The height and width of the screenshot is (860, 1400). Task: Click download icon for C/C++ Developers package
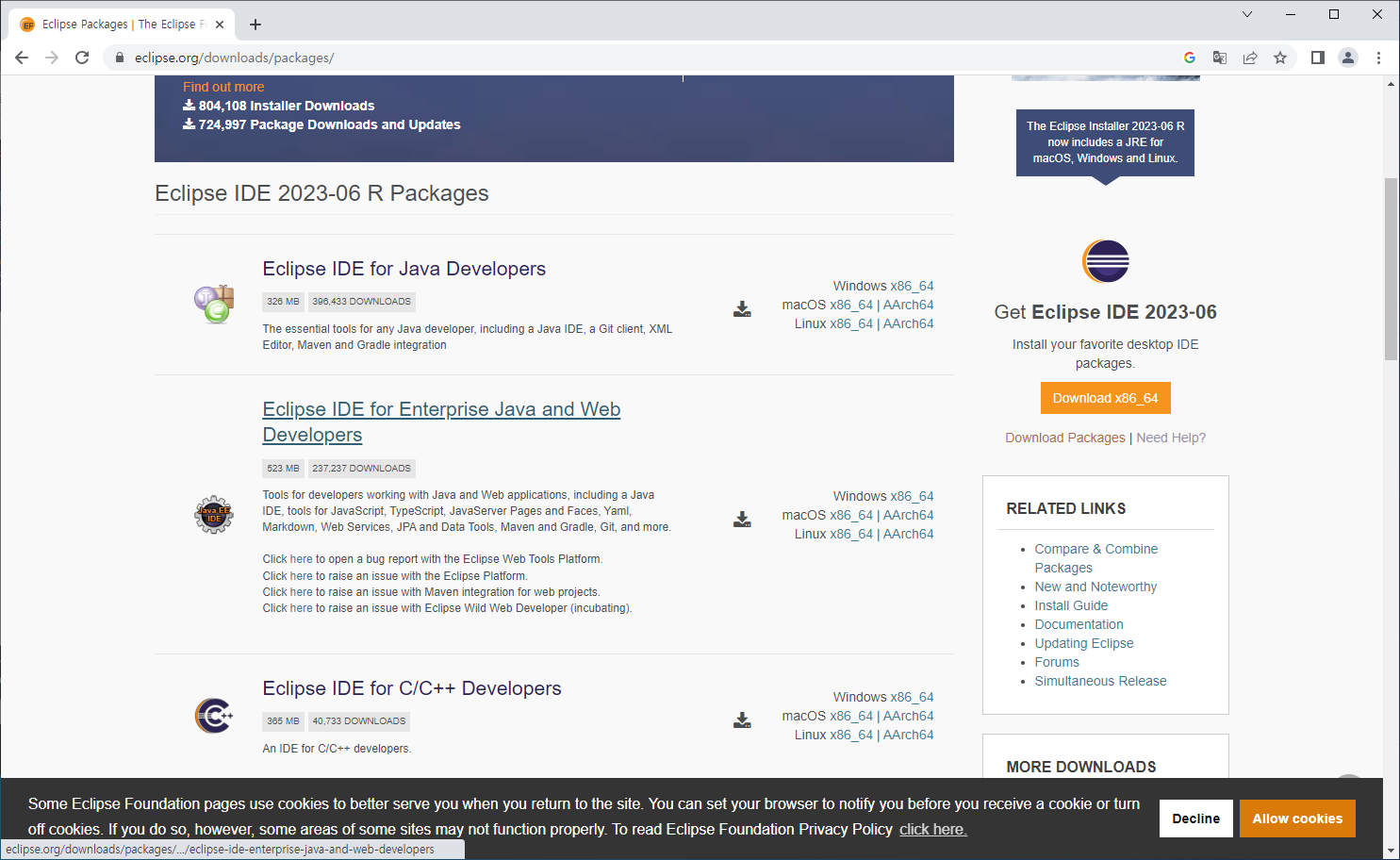coord(743,720)
